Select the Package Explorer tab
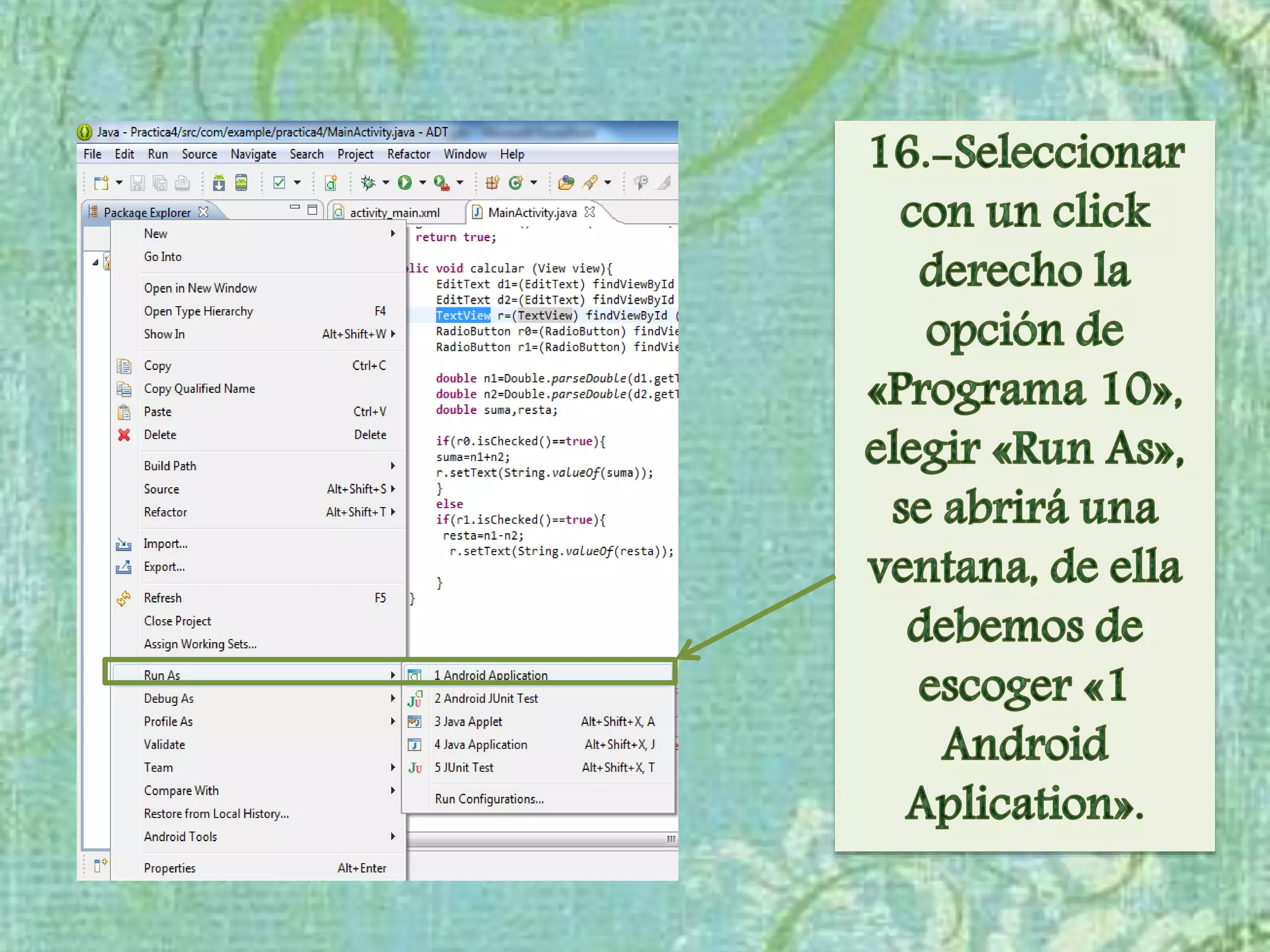Viewport: 1270px width, 952px height. point(148,213)
